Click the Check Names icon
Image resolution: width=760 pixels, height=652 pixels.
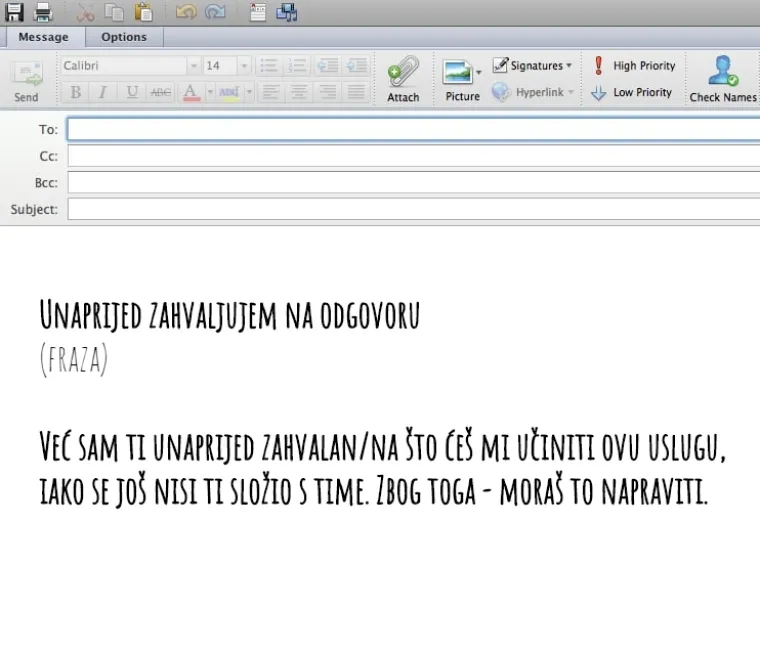pos(722,78)
